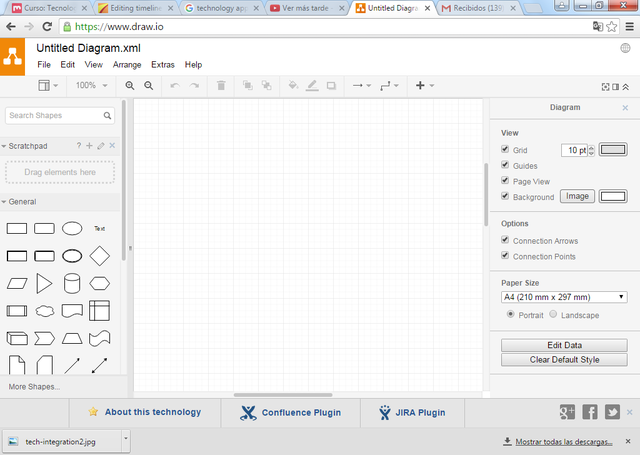Image resolution: width=640 pixels, height=455 pixels.
Task: Click the redo arrow icon
Action: pyautogui.click(x=194, y=85)
